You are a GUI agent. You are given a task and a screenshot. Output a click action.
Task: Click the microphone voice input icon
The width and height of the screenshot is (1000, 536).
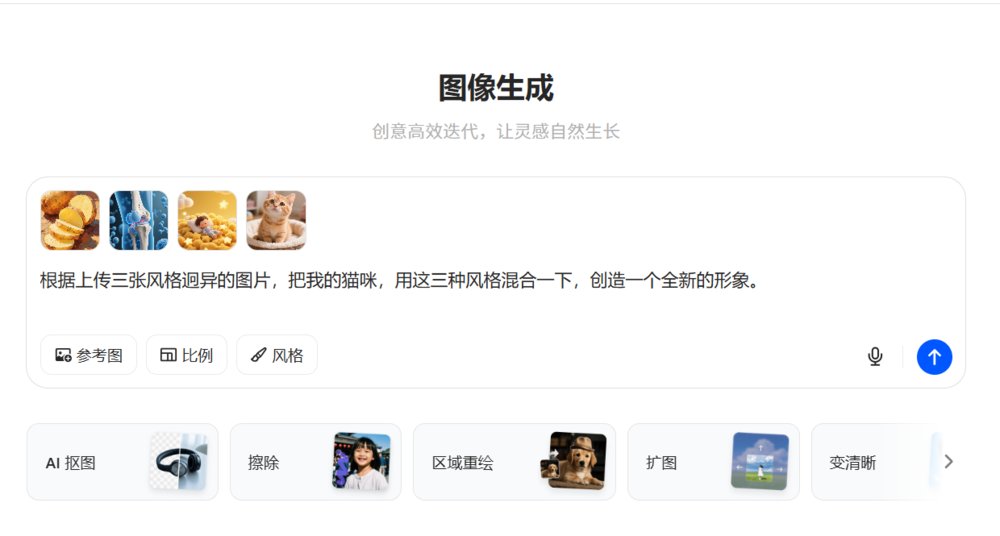(875, 356)
